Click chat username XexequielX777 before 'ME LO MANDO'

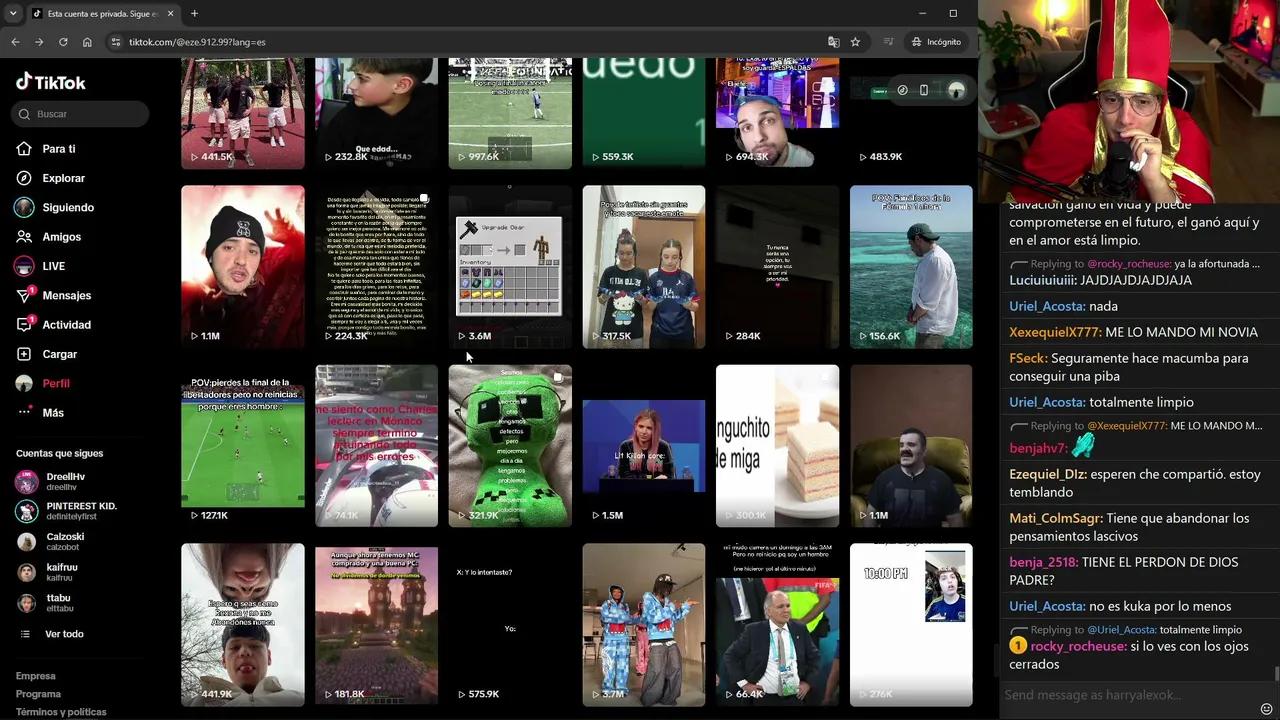(1055, 332)
